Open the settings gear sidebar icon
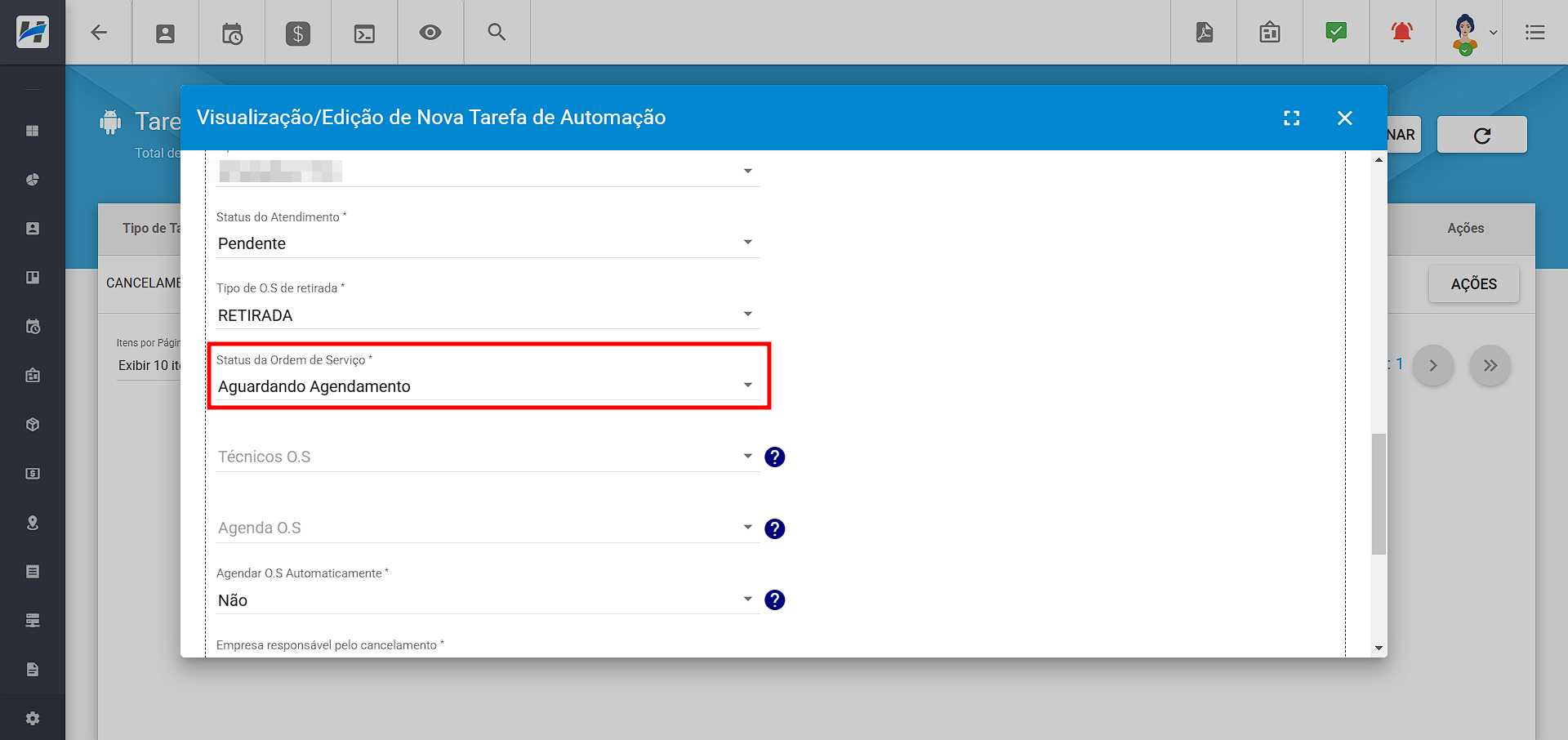The image size is (1568, 740). 33,719
